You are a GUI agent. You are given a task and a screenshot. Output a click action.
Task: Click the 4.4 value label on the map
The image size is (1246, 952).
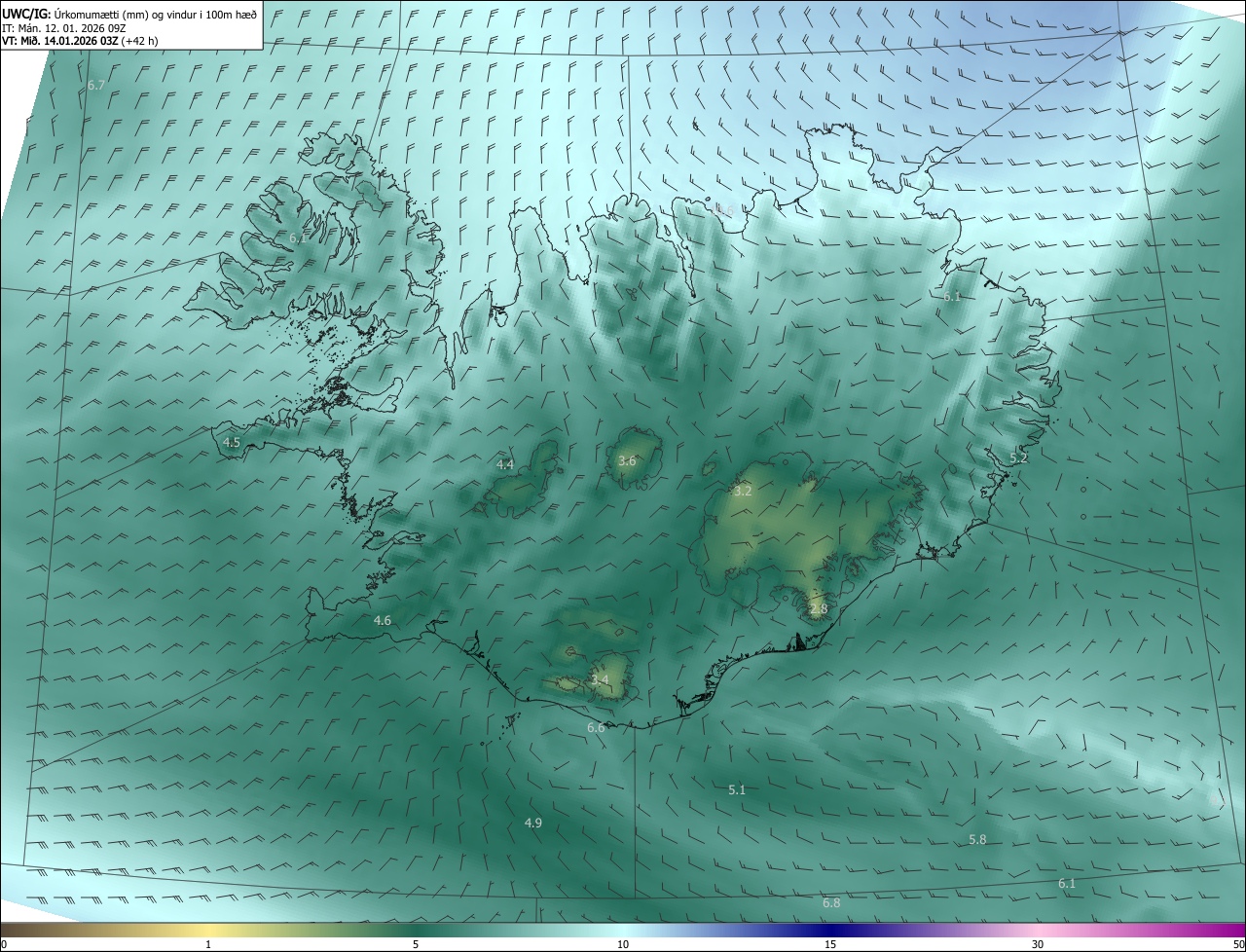coord(505,465)
